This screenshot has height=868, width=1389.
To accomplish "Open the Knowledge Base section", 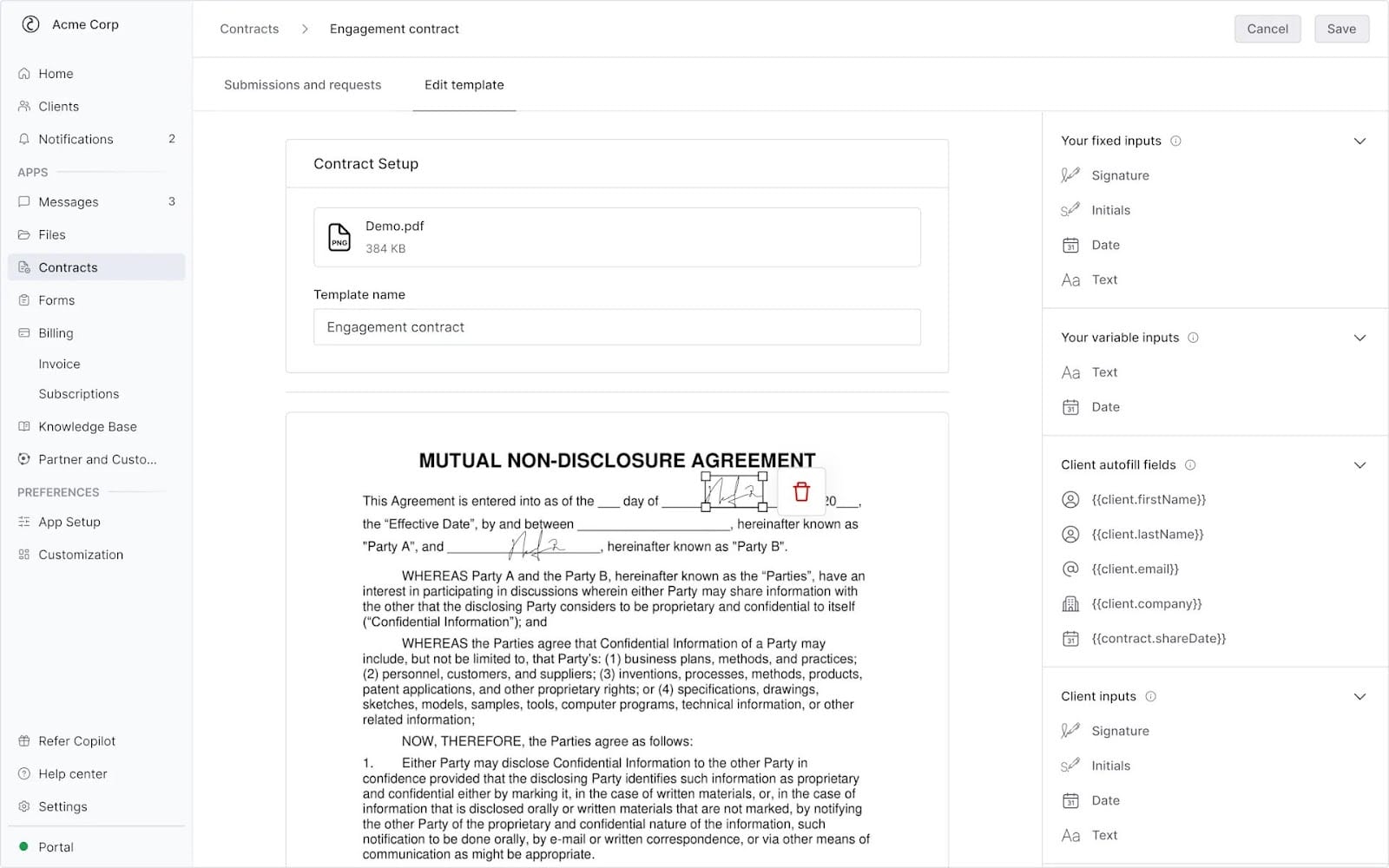I will [x=87, y=426].
